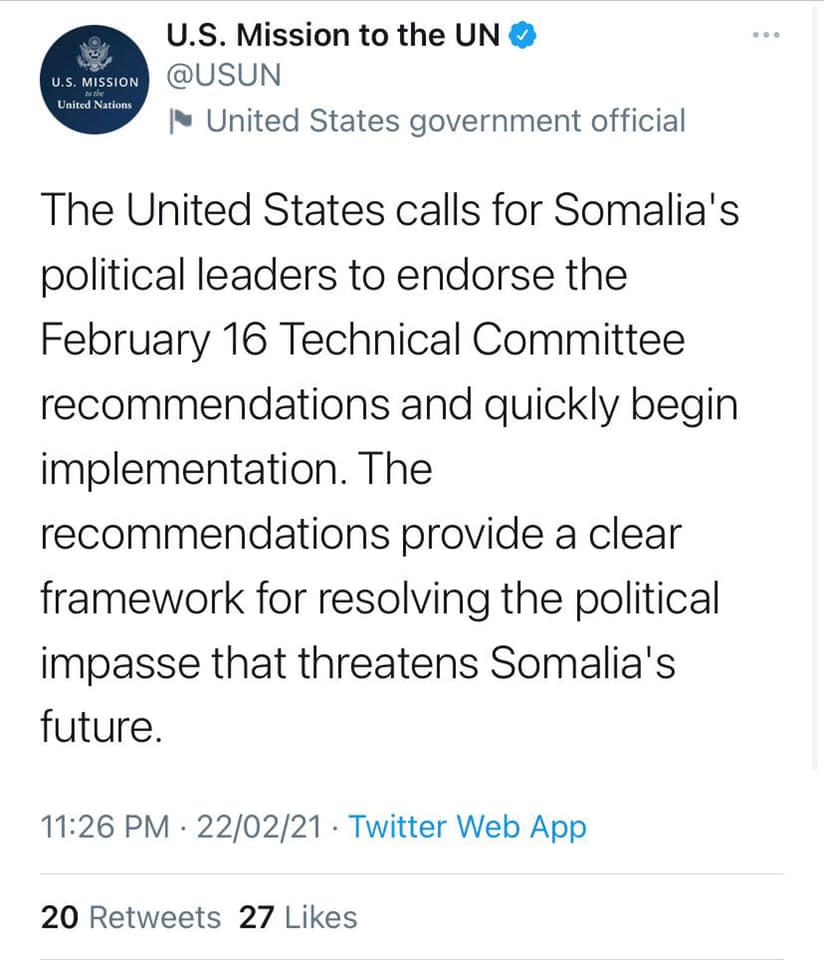Click the Retweets label text
The height and width of the screenshot is (960, 824).
click(x=155, y=917)
